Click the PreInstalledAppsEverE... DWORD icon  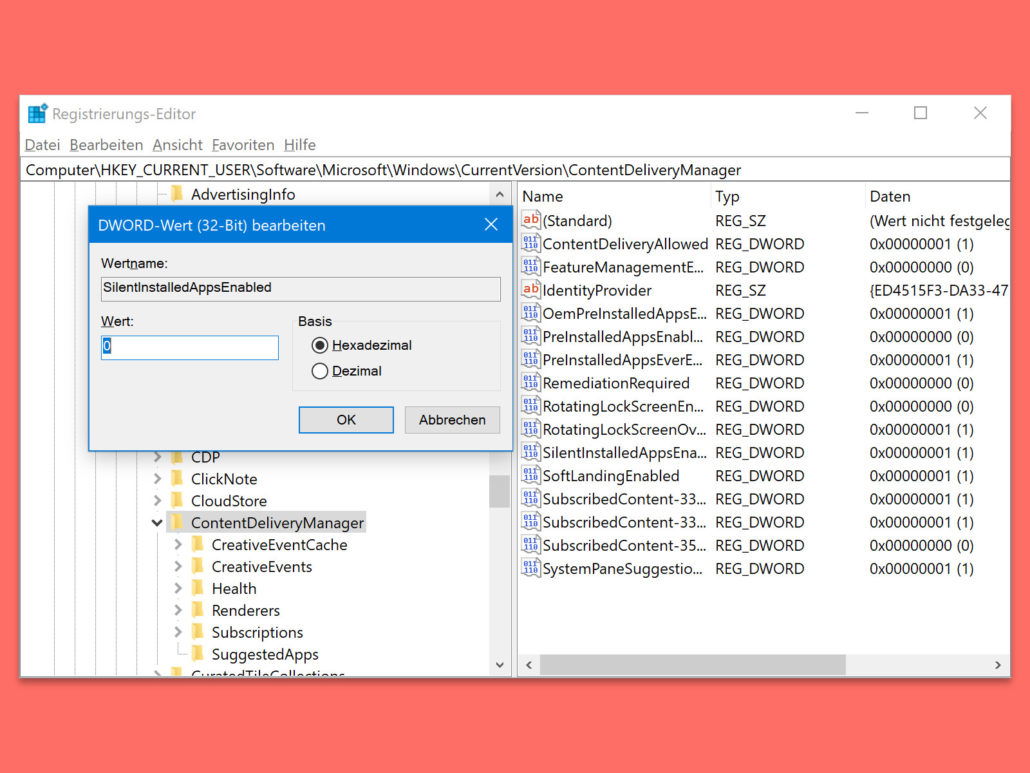click(531, 359)
